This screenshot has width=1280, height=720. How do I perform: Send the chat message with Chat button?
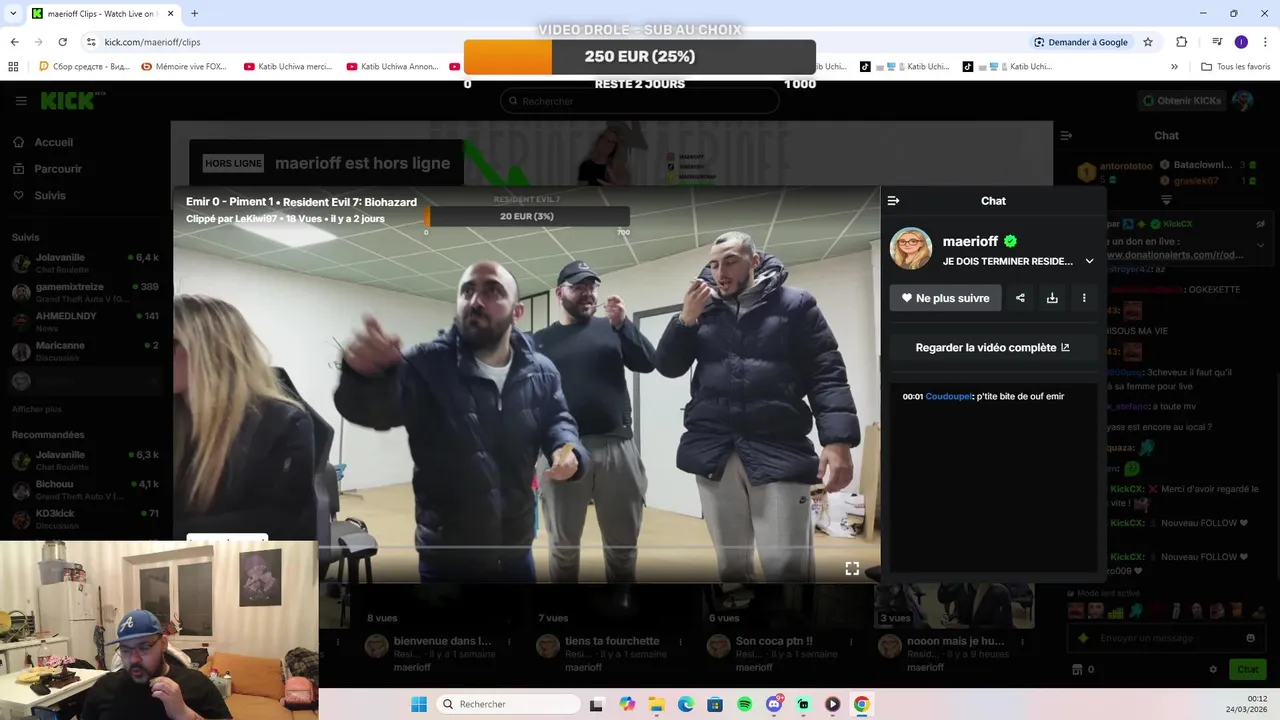pos(1248,669)
